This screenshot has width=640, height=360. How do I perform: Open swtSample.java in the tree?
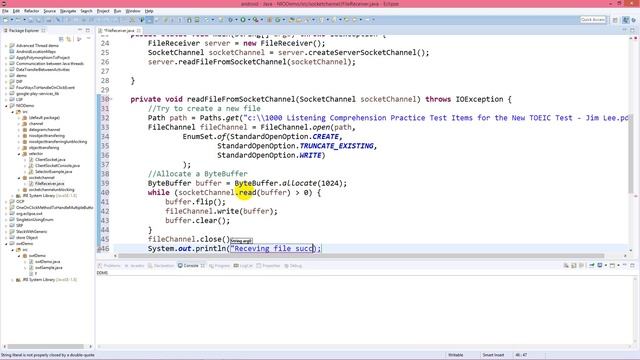tap(49, 268)
